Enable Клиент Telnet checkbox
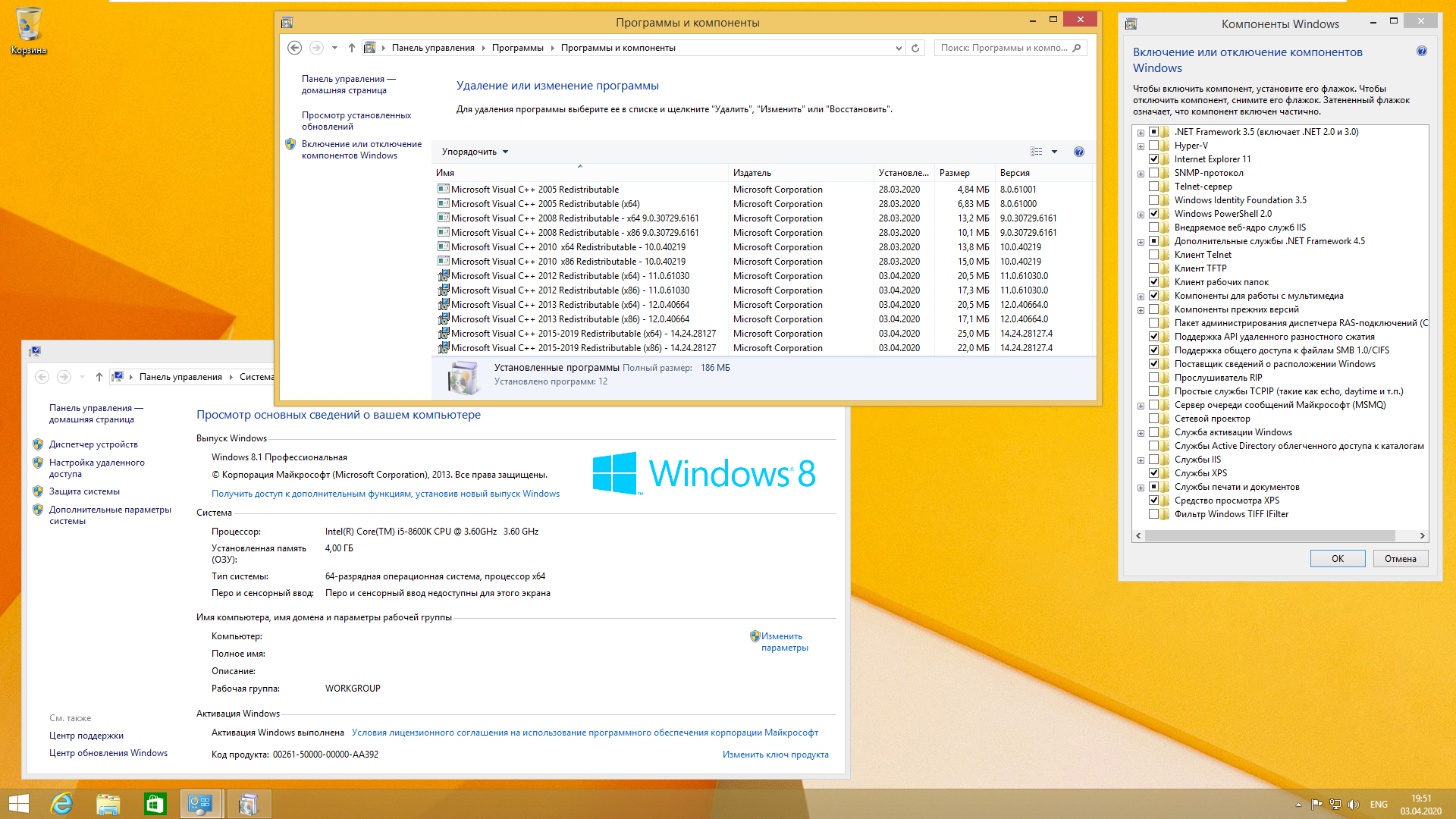The width and height of the screenshot is (1456, 819). coord(1153,255)
